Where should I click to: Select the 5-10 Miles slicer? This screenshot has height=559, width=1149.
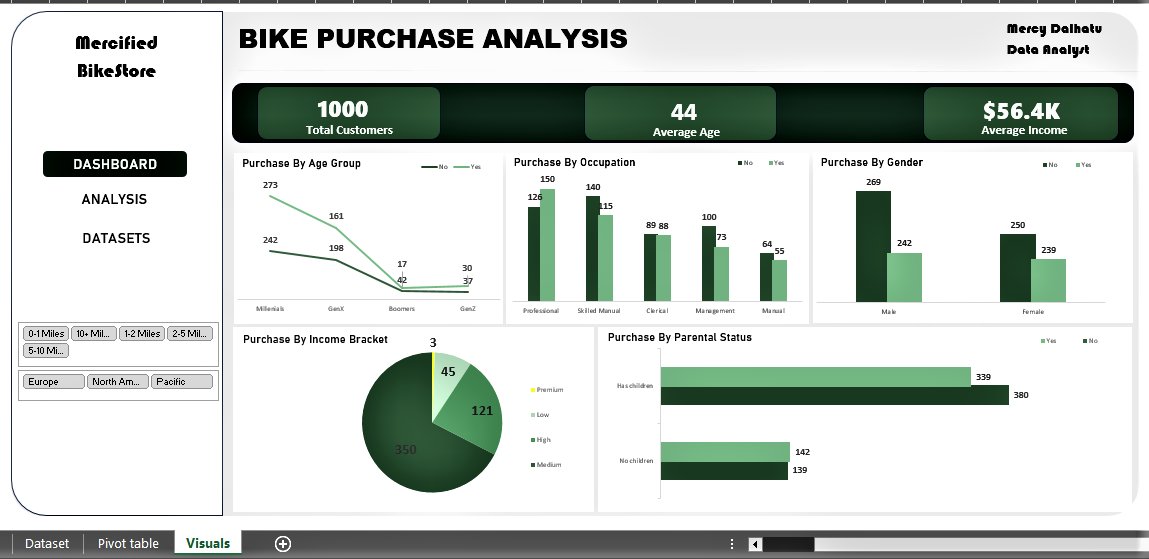pos(46,350)
